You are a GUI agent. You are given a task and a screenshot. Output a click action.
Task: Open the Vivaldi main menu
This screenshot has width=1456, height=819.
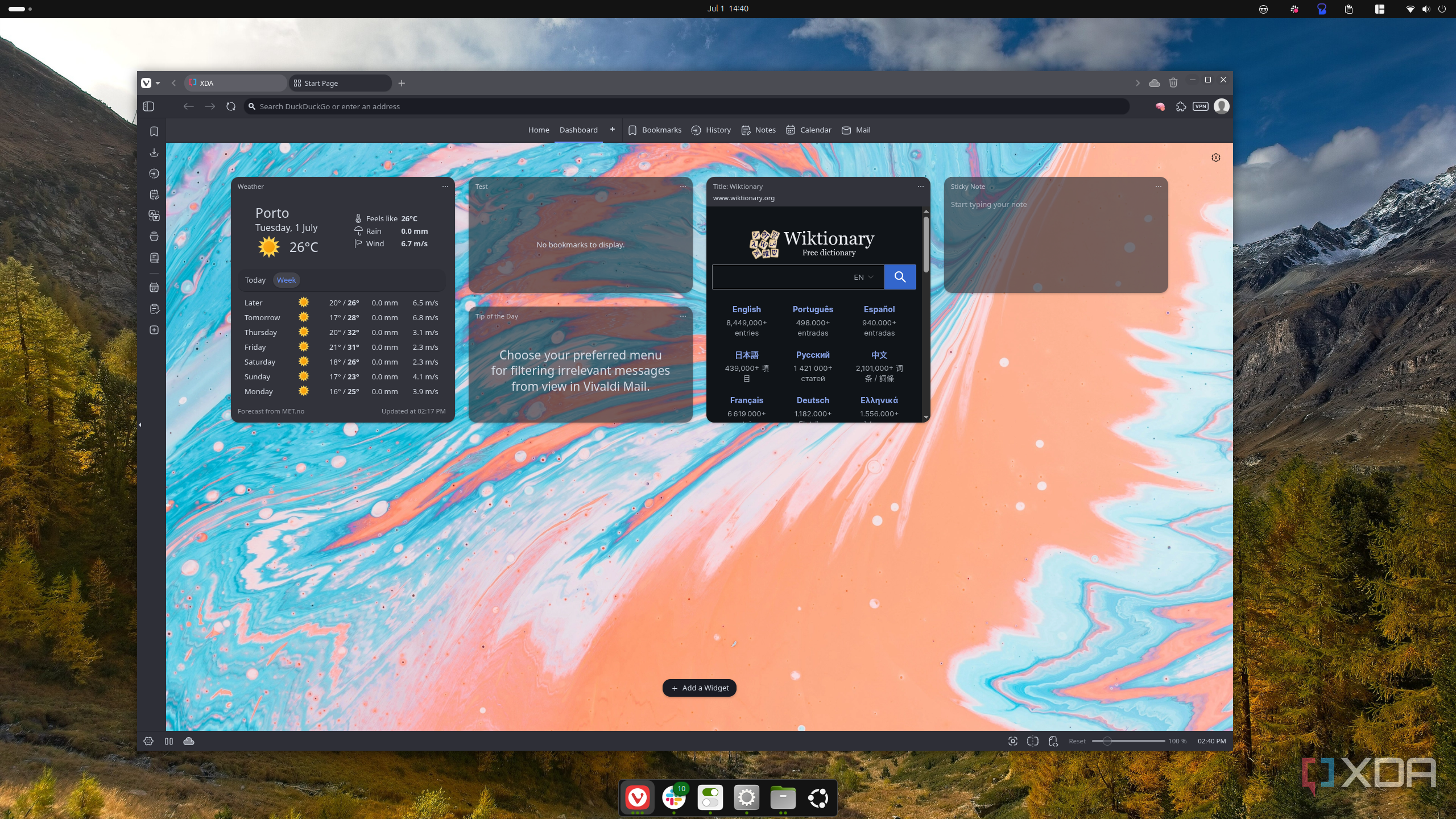pos(146,83)
